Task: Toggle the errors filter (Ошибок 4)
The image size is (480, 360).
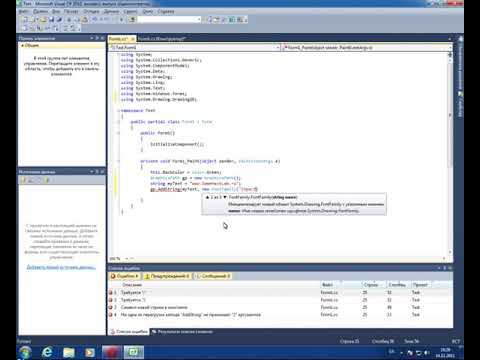Action: coord(124,276)
